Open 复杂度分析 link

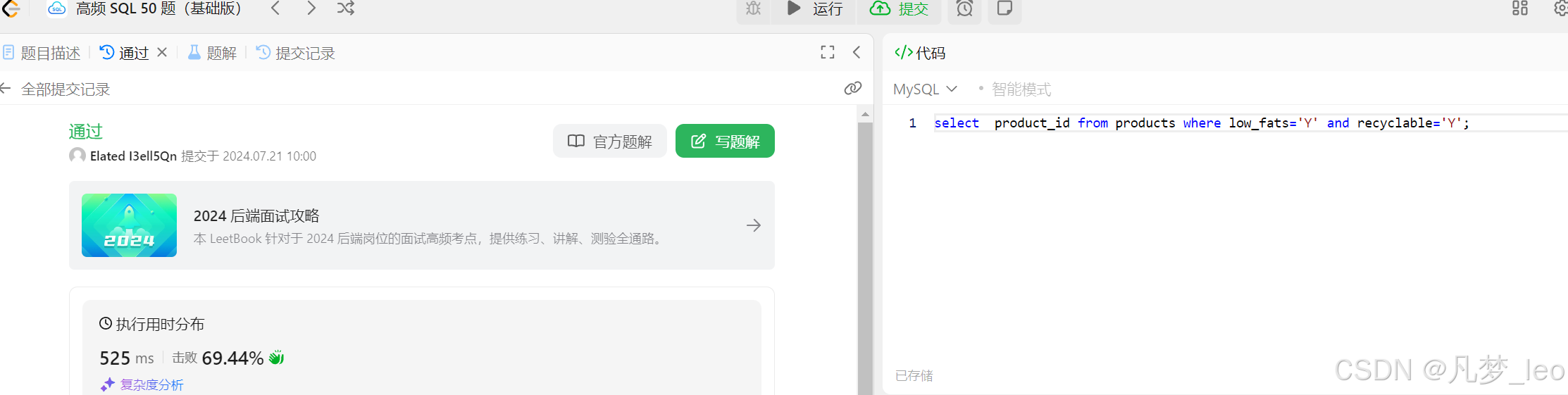[142, 384]
